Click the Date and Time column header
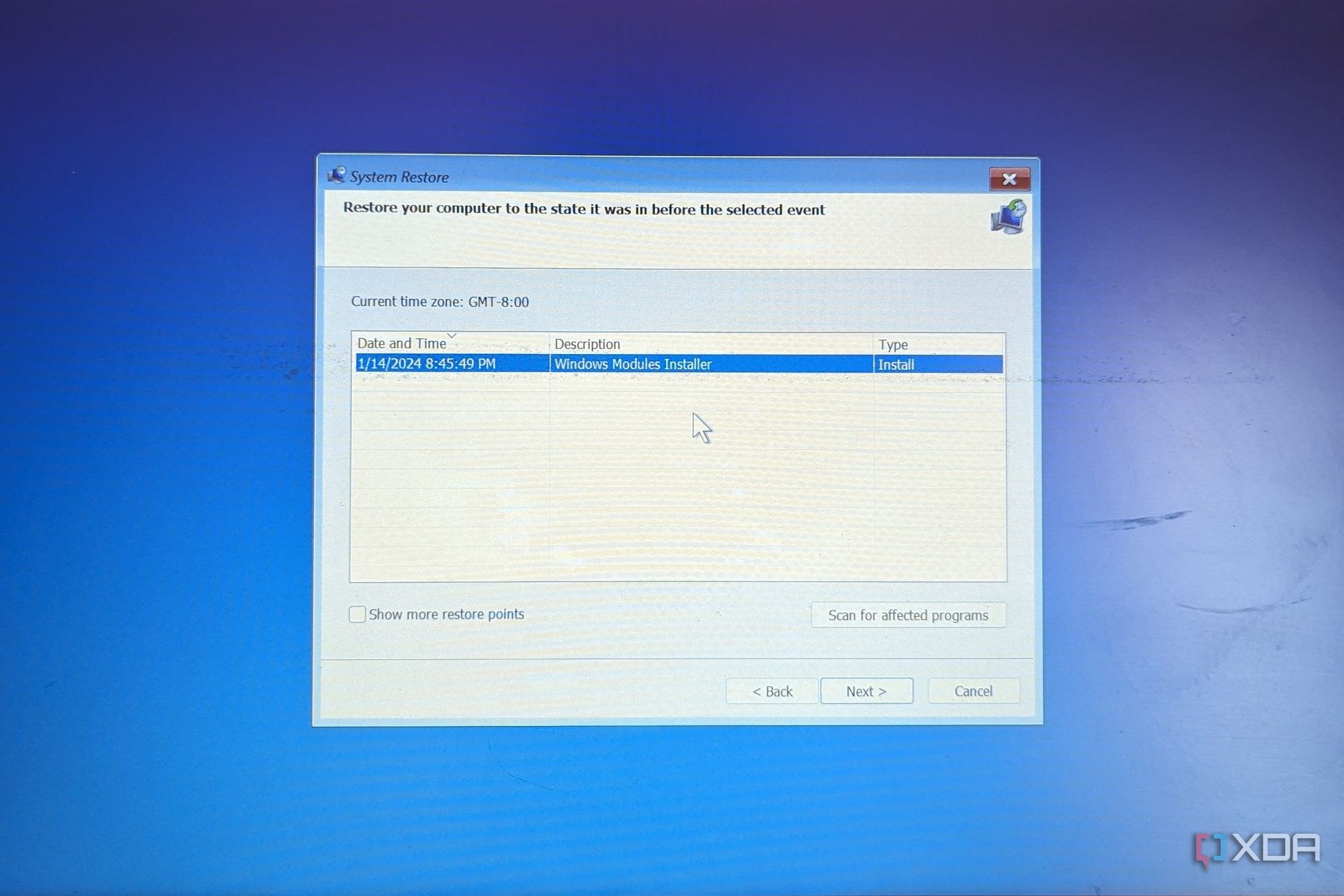The width and height of the screenshot is (1344, 896). 403,343
